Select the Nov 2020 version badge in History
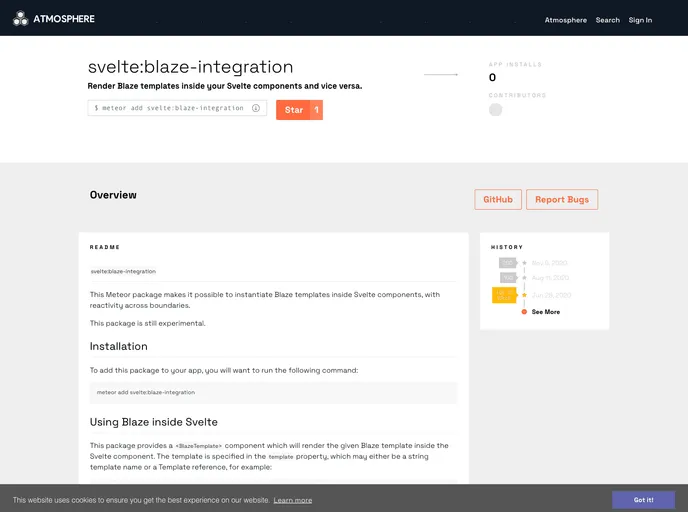 click(508, 263)
